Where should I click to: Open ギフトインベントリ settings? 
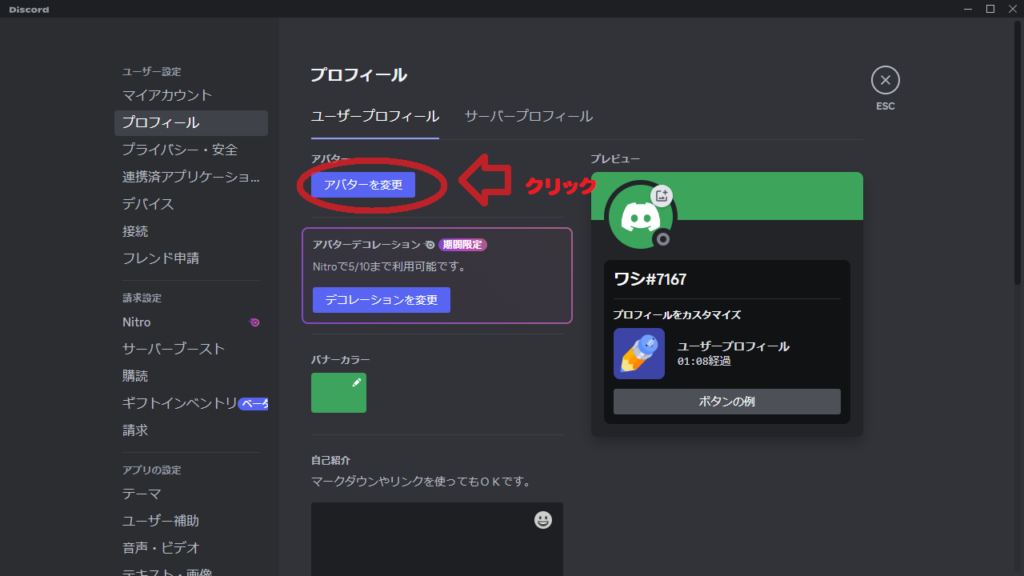point(191,404)
